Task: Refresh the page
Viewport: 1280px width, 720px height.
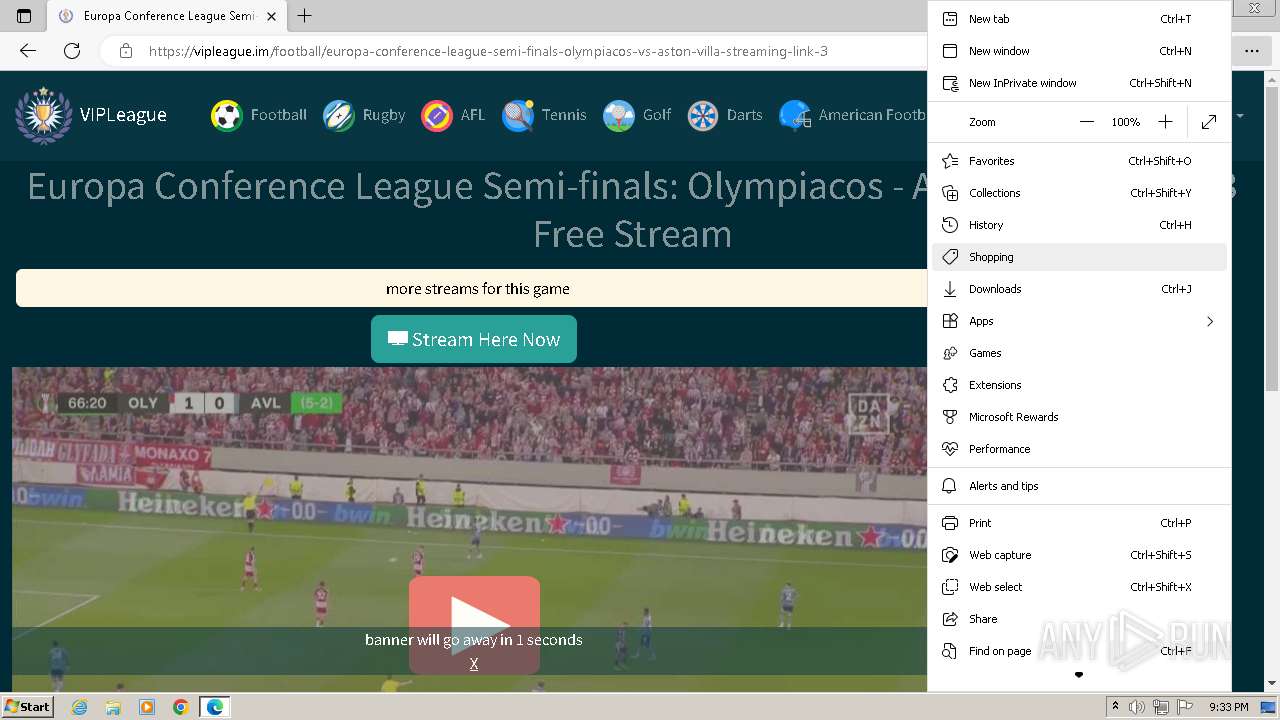Action: (x=72, y=51)
